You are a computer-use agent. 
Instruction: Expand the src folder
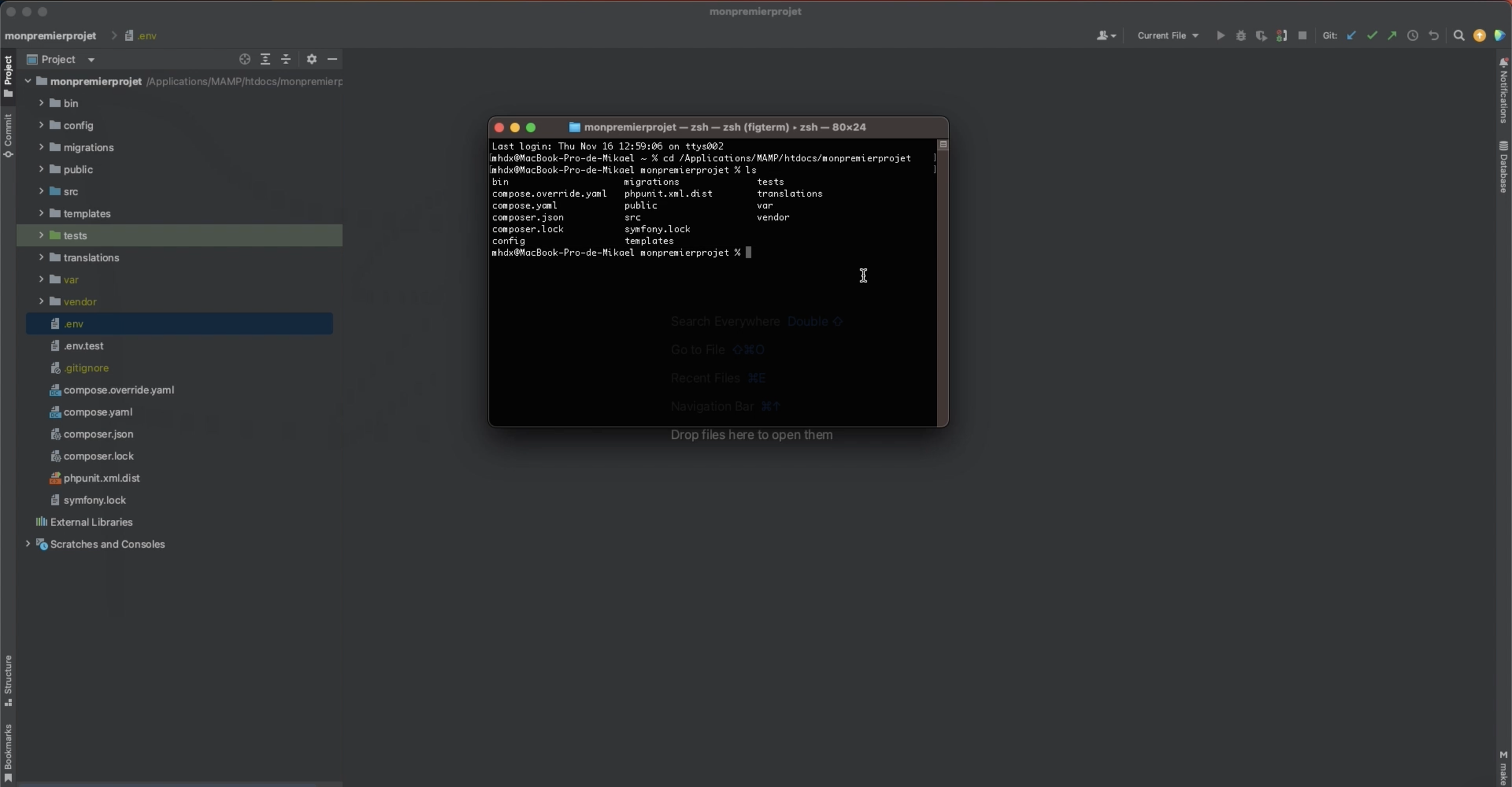41,191
